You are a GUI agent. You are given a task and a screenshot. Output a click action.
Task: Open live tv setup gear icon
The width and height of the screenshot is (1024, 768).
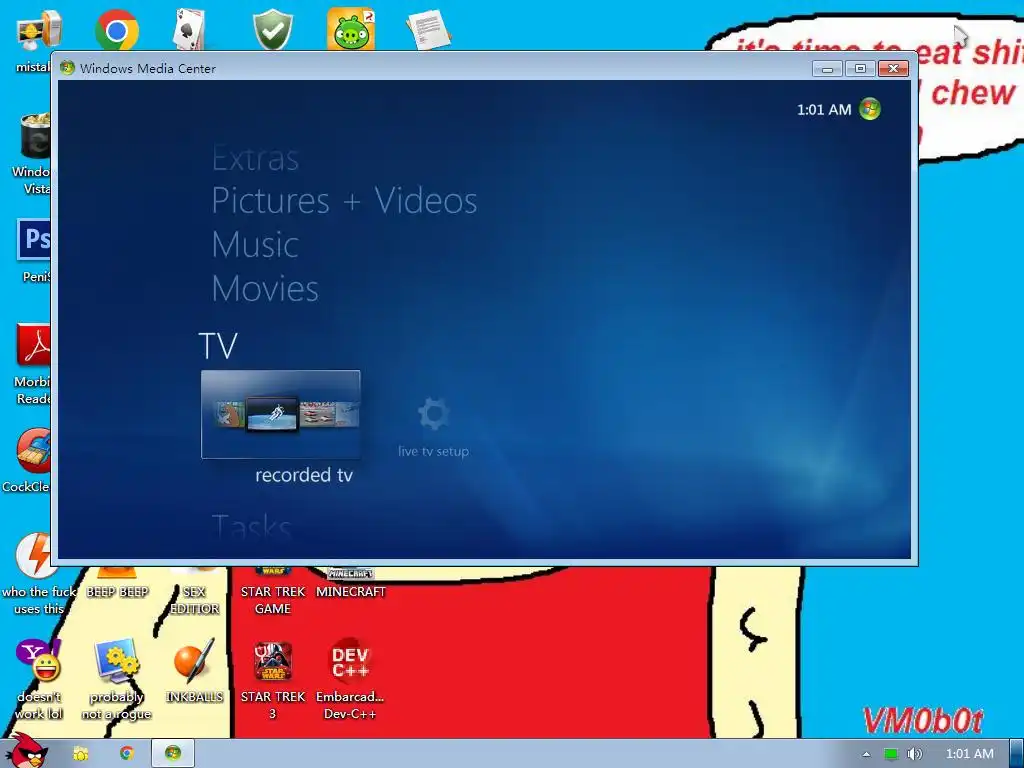(x=434, y=413)
